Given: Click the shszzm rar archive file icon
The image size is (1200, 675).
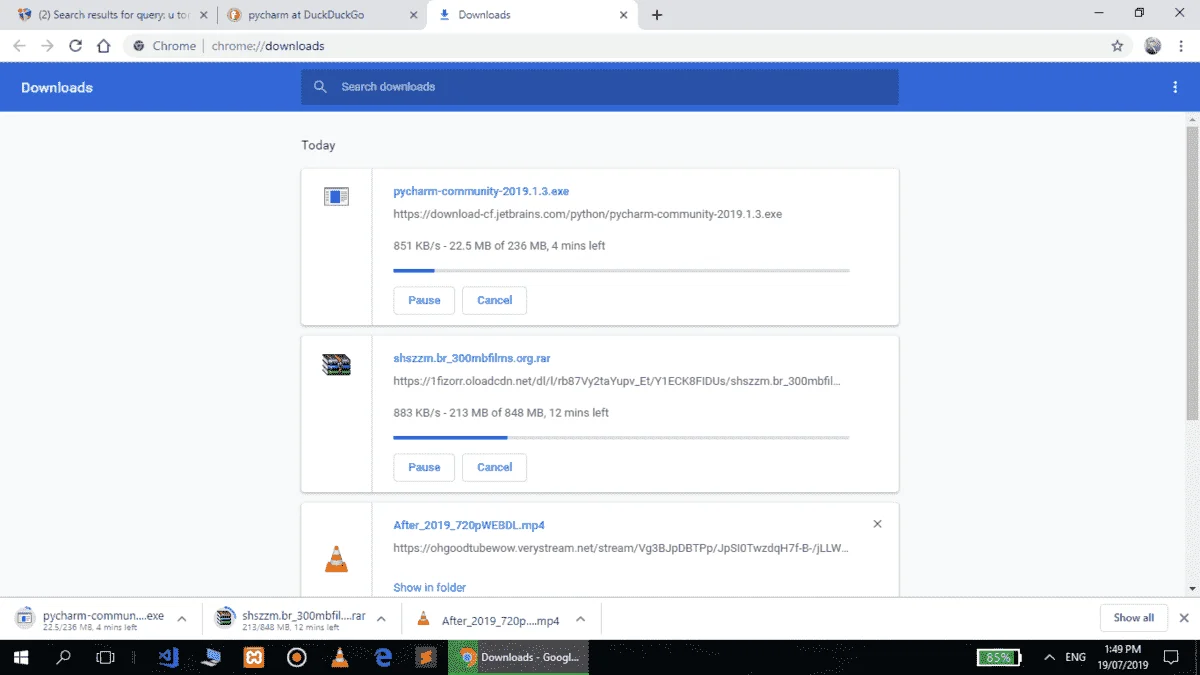Looking at the screenshot, I should click(336, 364).
